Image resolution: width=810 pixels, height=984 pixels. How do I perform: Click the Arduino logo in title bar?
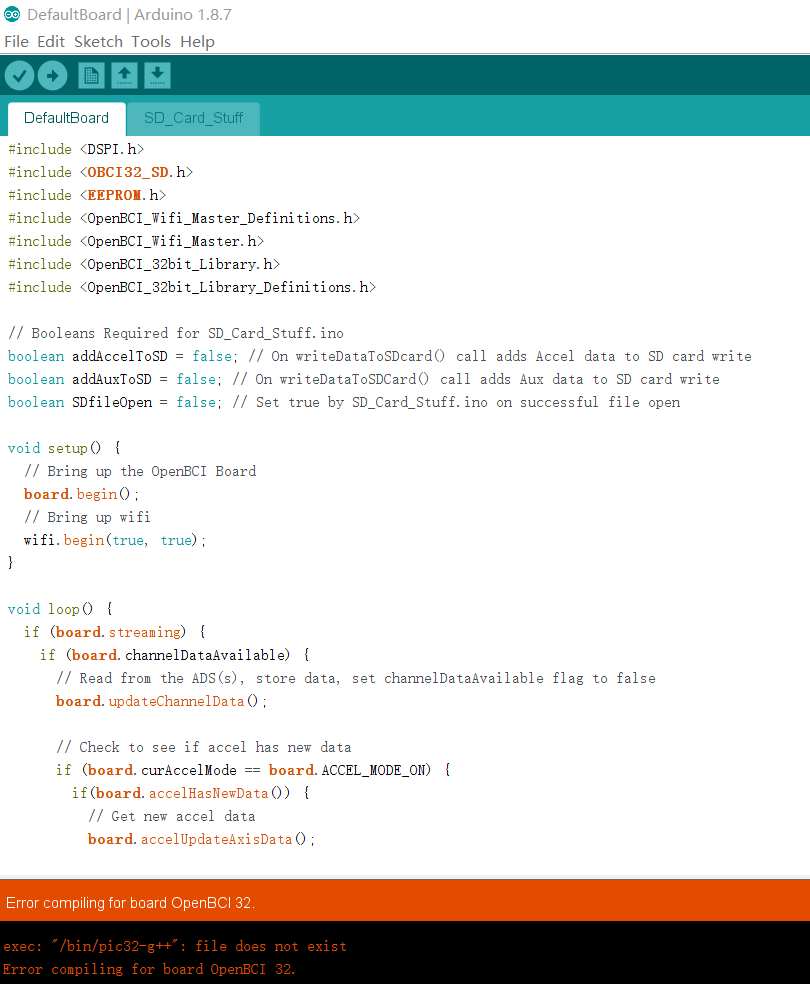pyautogui.click(x=12, y=14)
